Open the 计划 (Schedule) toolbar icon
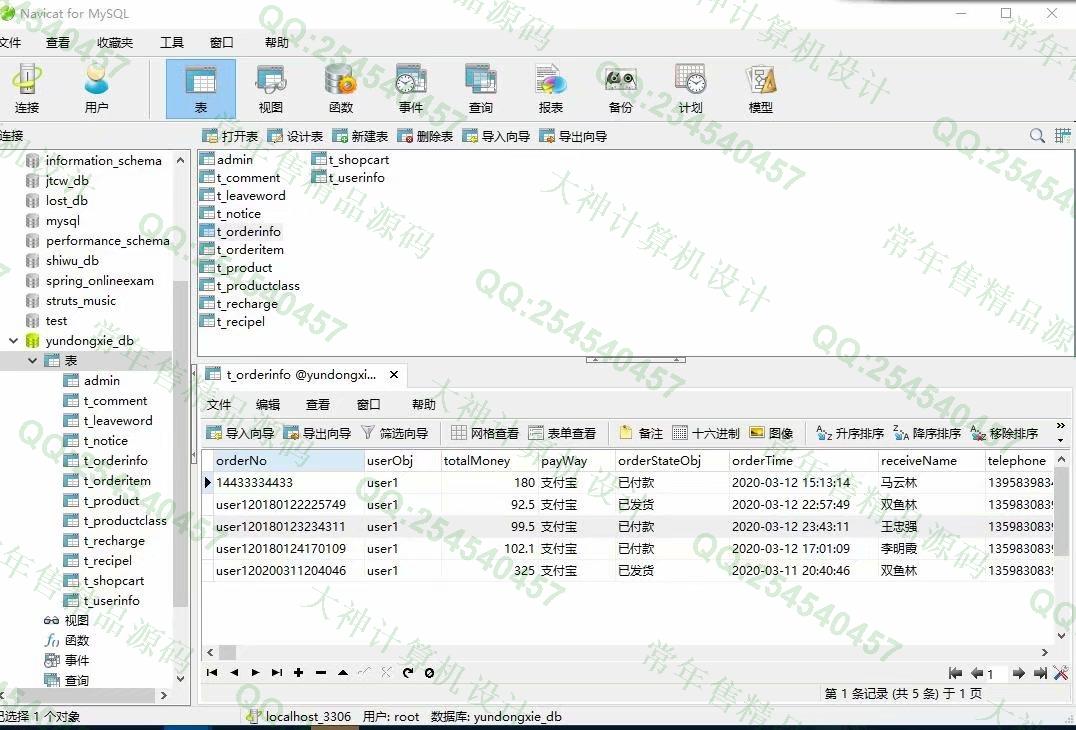This screenshot has width=1076, height=730. tap(690, 89)
